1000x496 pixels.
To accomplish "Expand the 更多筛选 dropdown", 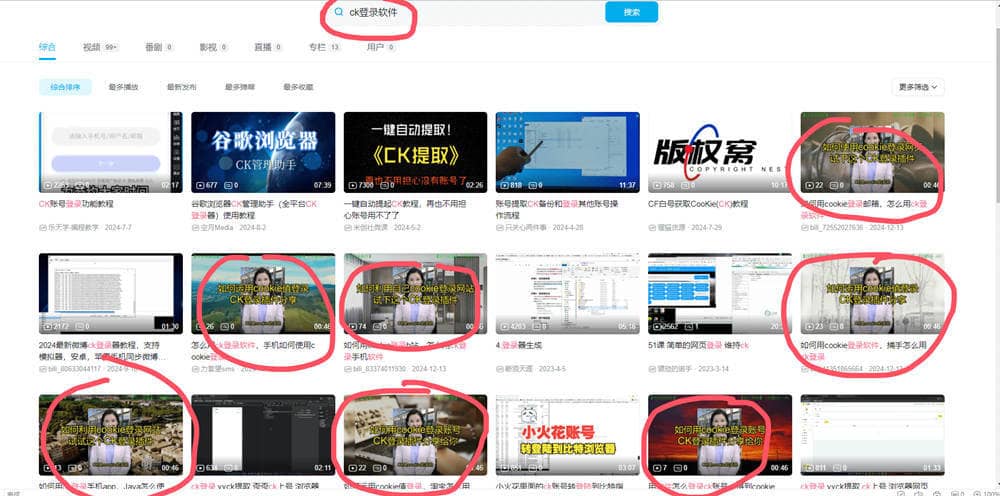I will click(918, 87).
